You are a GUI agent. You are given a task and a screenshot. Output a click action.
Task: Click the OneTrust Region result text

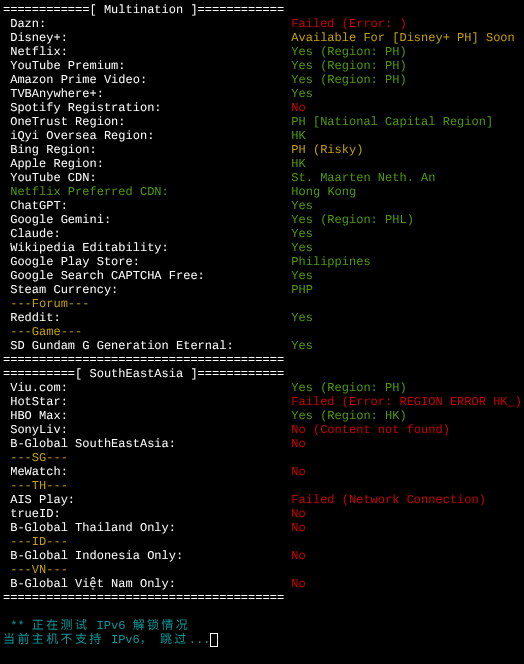tap(391, 122)
